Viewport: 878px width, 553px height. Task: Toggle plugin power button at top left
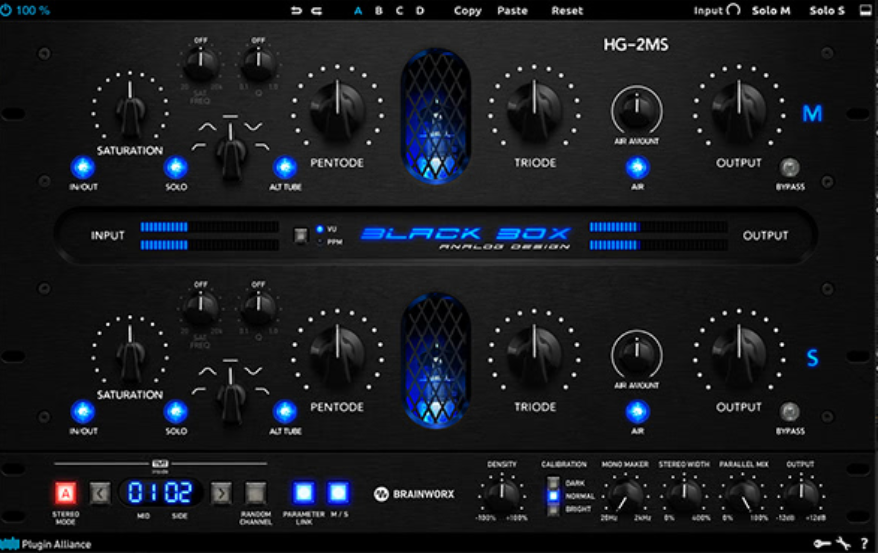6,10
